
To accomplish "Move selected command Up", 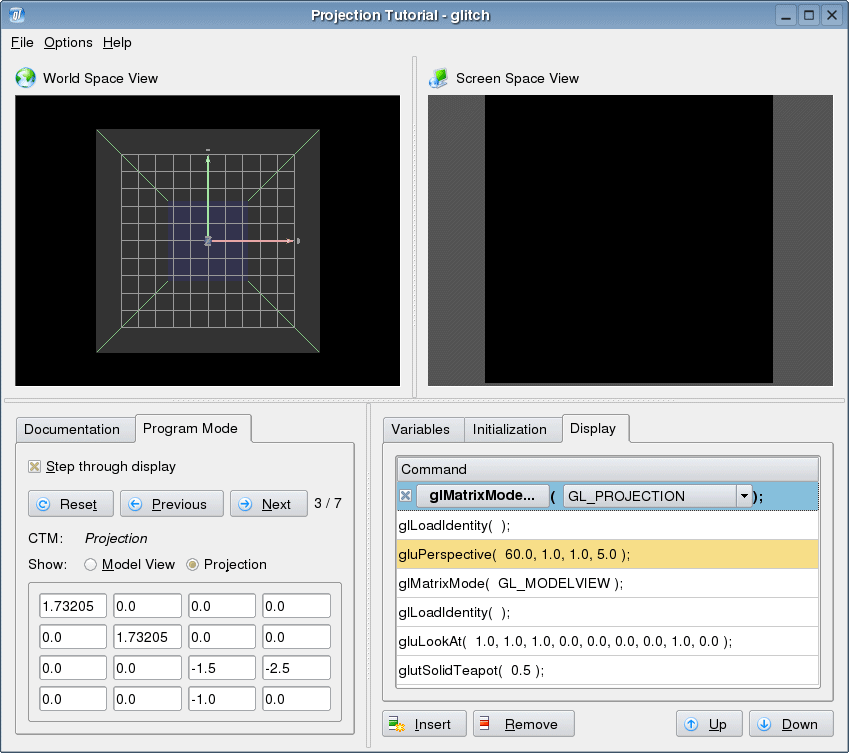I will click(708, 724).
